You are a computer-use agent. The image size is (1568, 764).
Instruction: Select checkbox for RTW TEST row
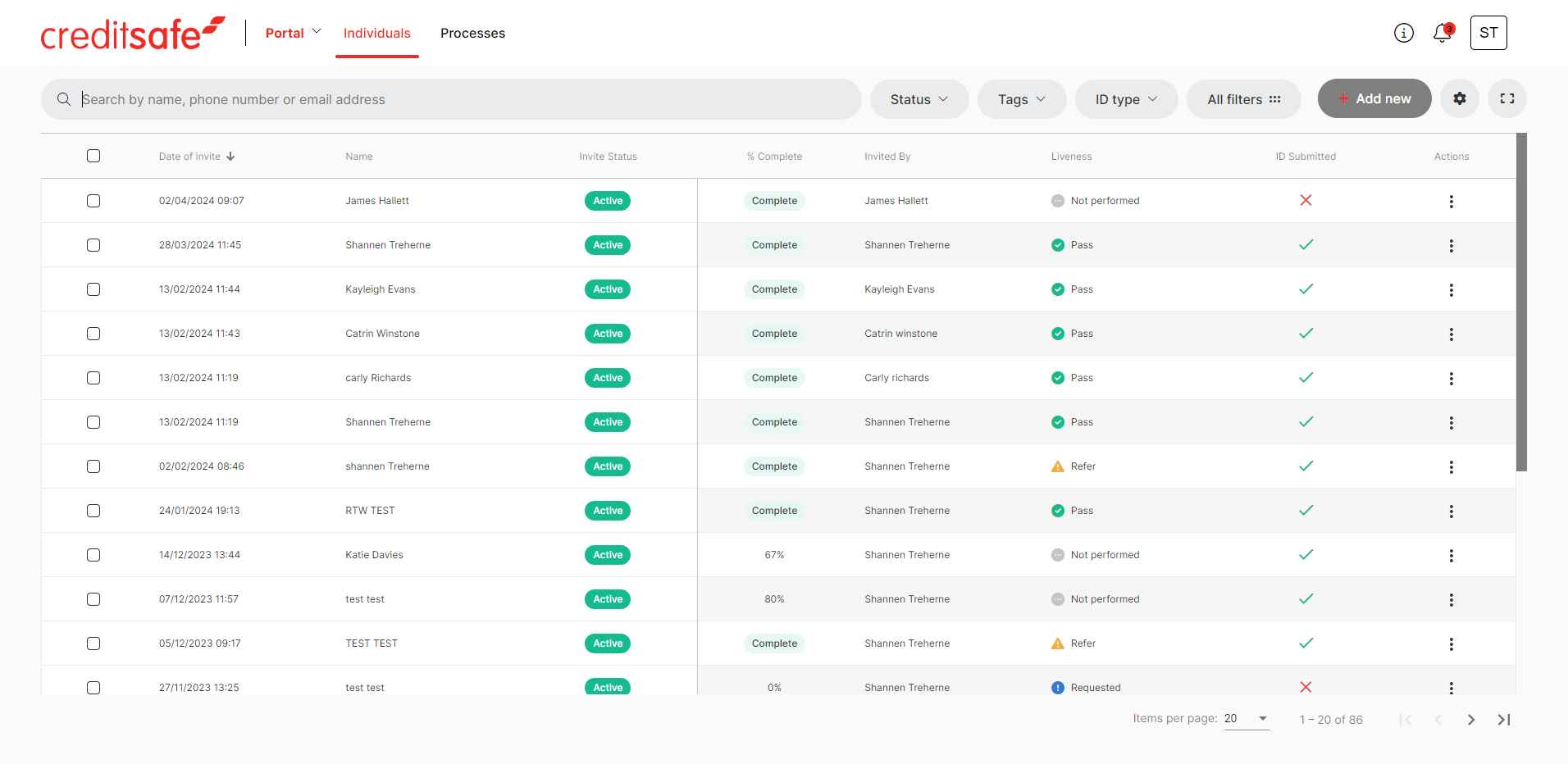pos(93,511)
